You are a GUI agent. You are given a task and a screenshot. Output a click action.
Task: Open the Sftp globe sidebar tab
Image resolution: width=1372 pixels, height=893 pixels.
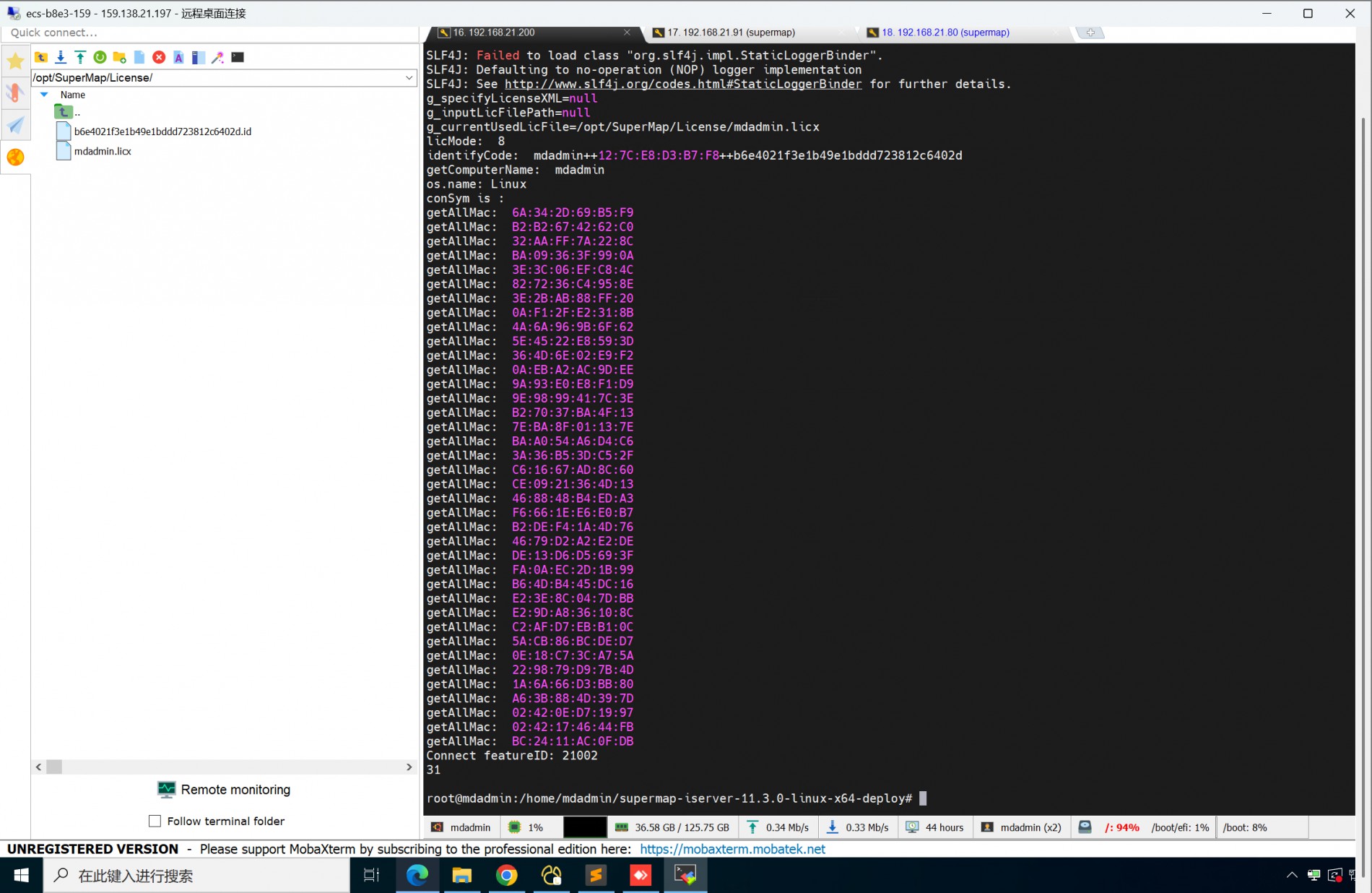pos(15,158)
